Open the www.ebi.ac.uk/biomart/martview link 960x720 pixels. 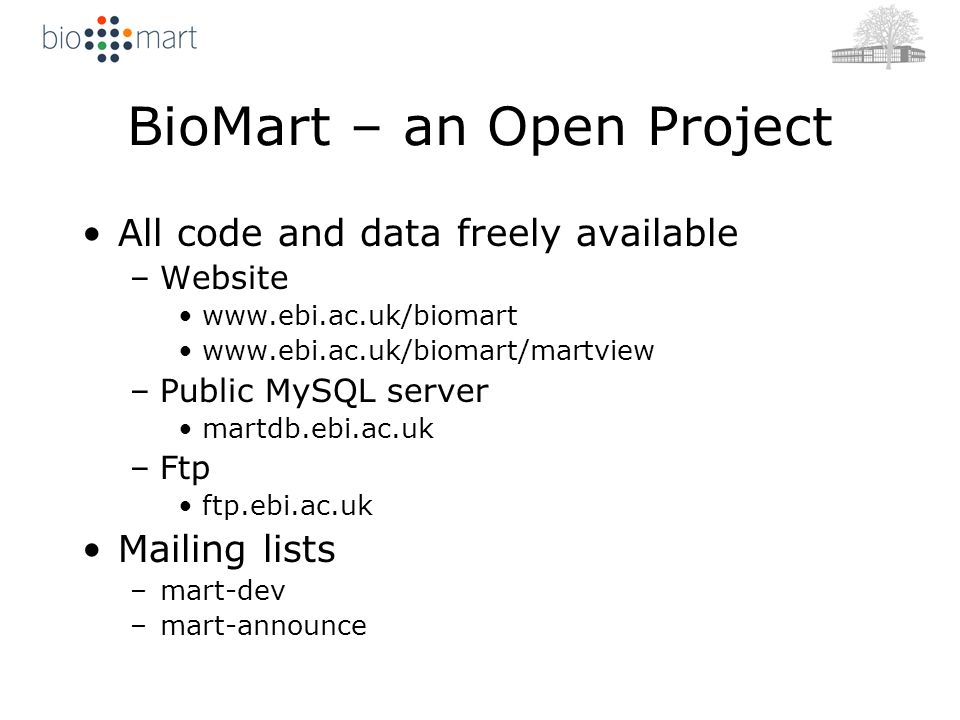[429, 351]
